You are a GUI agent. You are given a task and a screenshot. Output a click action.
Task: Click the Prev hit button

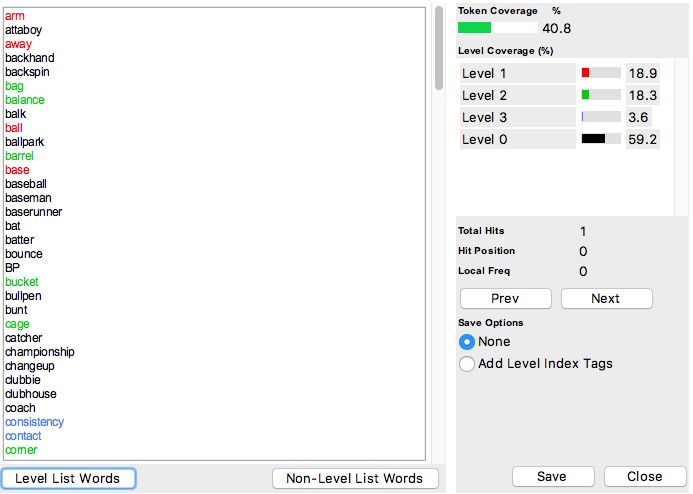(506, 299)
